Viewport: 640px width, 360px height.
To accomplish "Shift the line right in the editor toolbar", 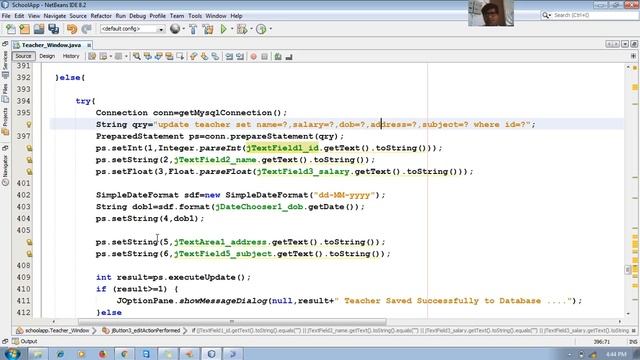I will point(240,56).
